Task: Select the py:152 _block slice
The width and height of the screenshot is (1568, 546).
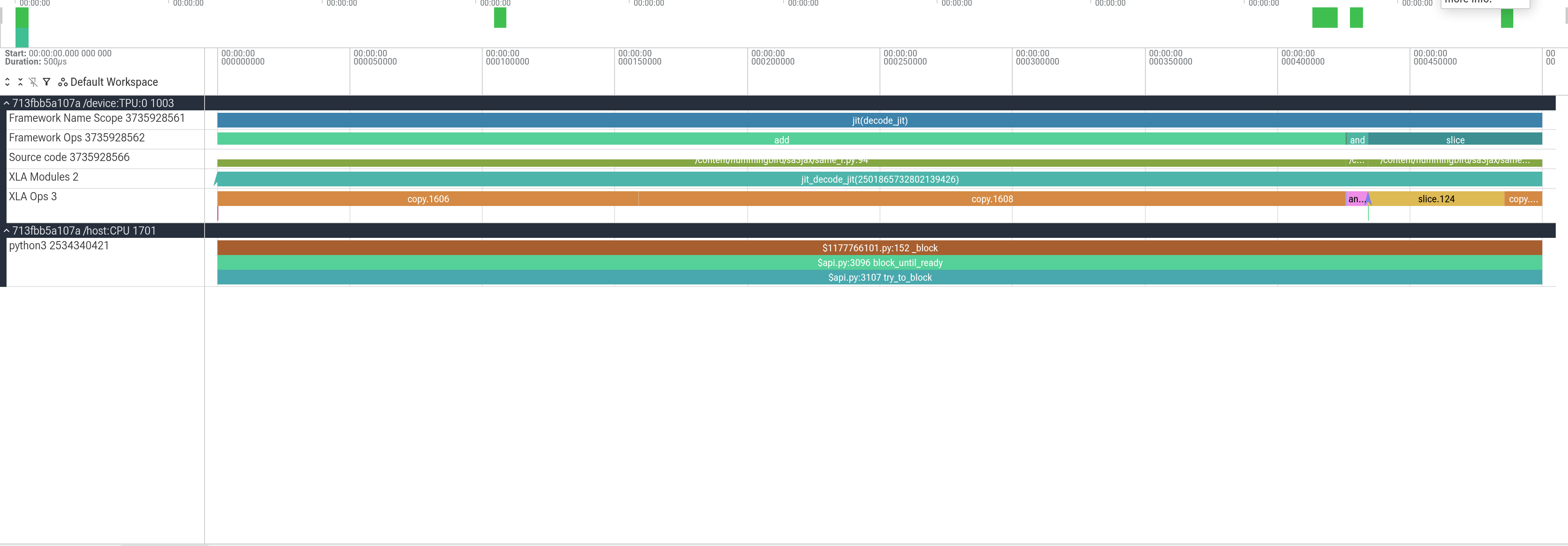Action: (x=880, y=248)
